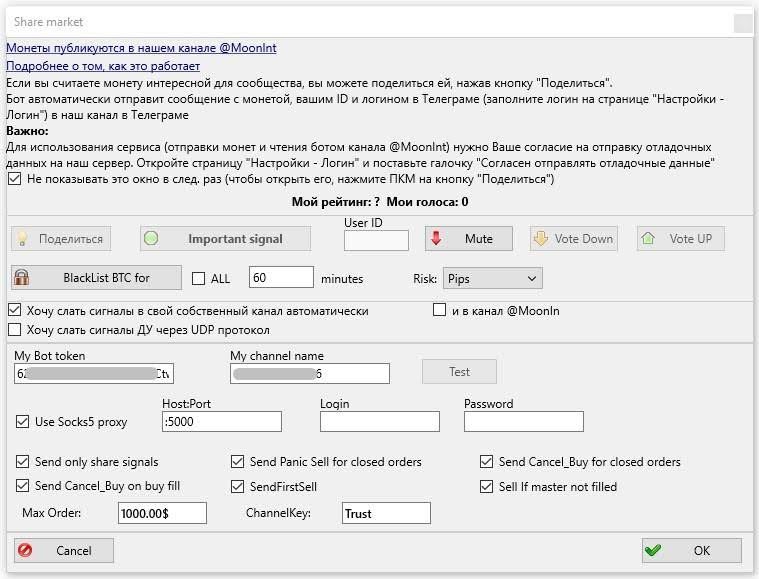Open the Risk dropdown showing Pips

492,278
